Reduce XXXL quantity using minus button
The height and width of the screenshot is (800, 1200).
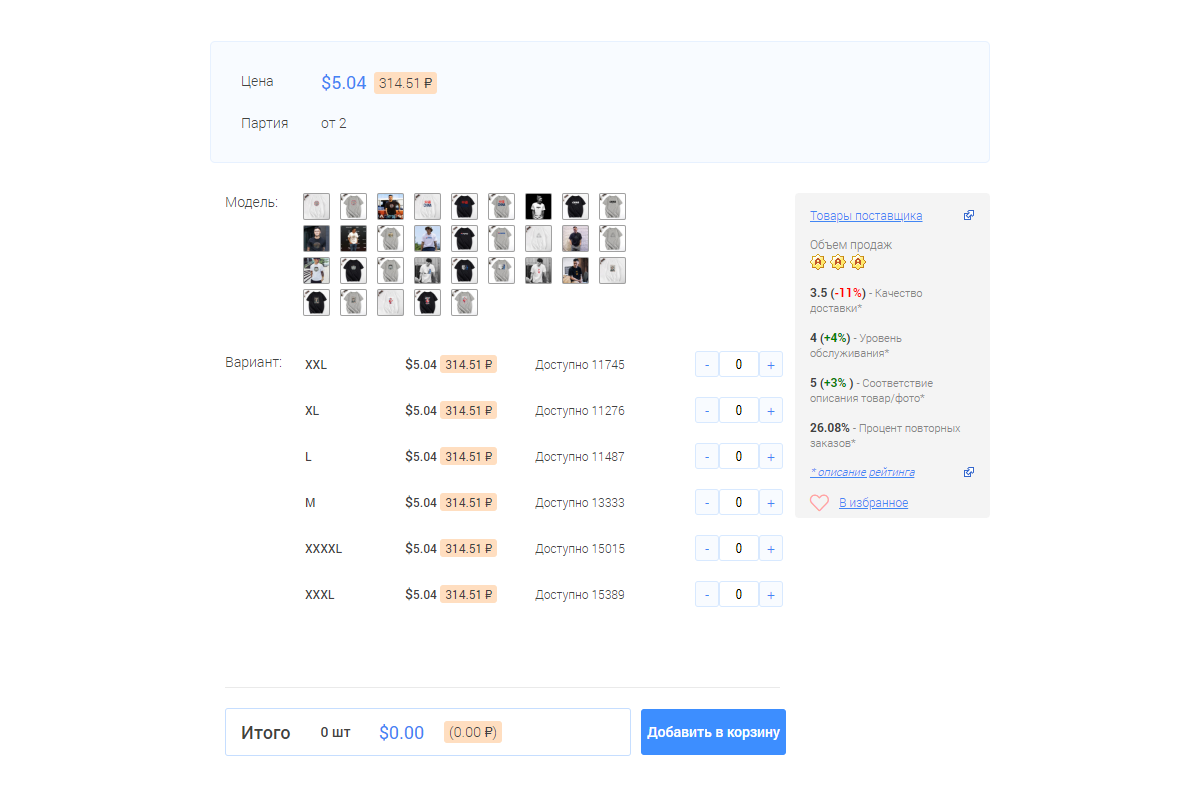point(707,595)
